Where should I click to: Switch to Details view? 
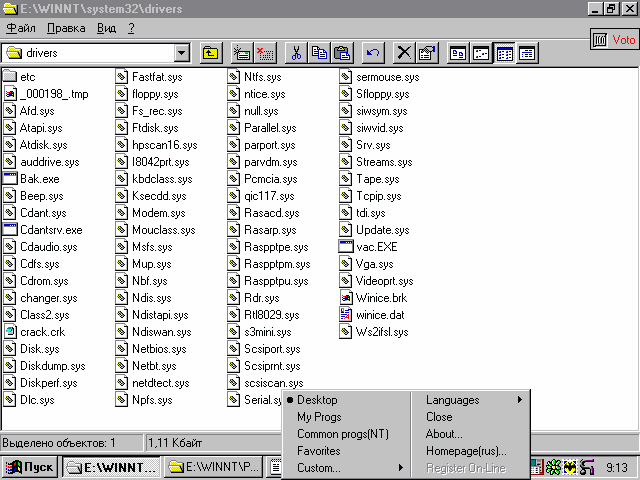coord(527,53)
